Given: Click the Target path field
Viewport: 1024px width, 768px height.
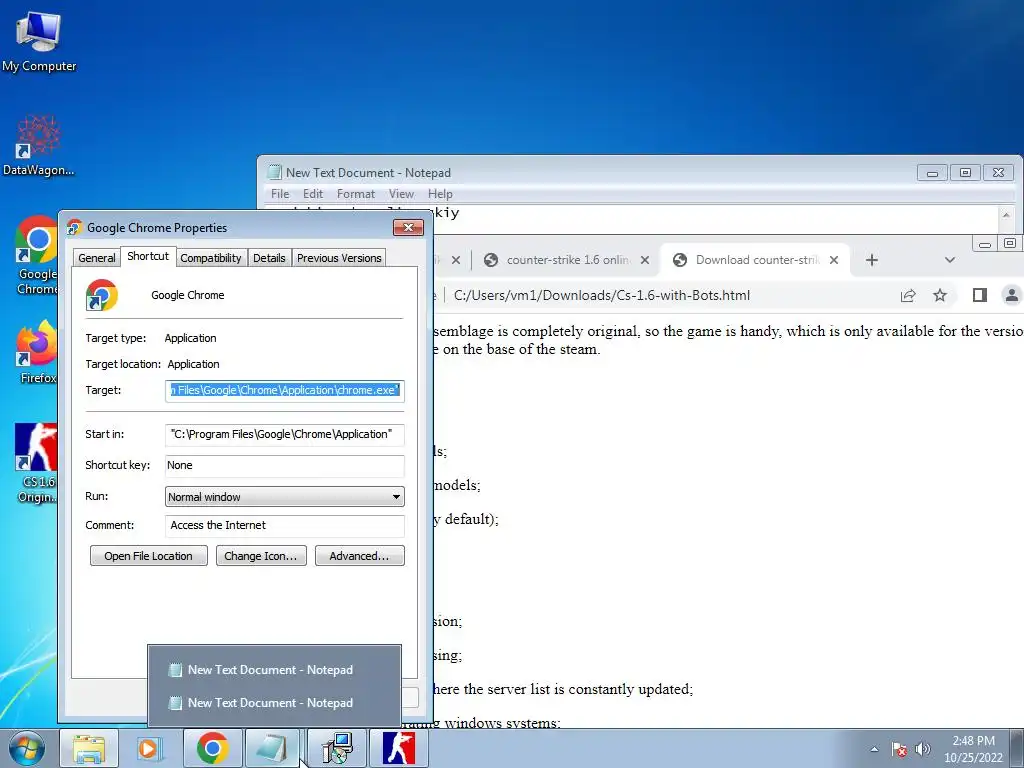Looking at the screenshot, I should coord(285,391).
